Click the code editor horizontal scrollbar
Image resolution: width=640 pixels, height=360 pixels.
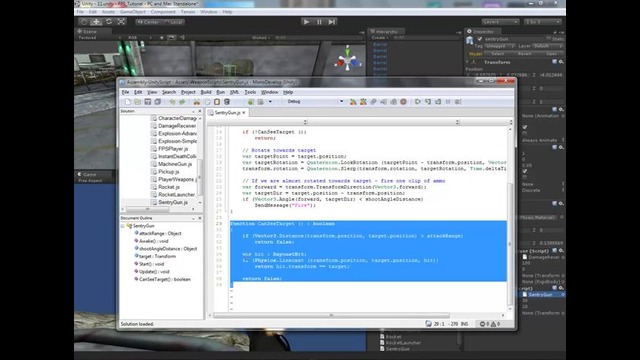click(331, 315)
